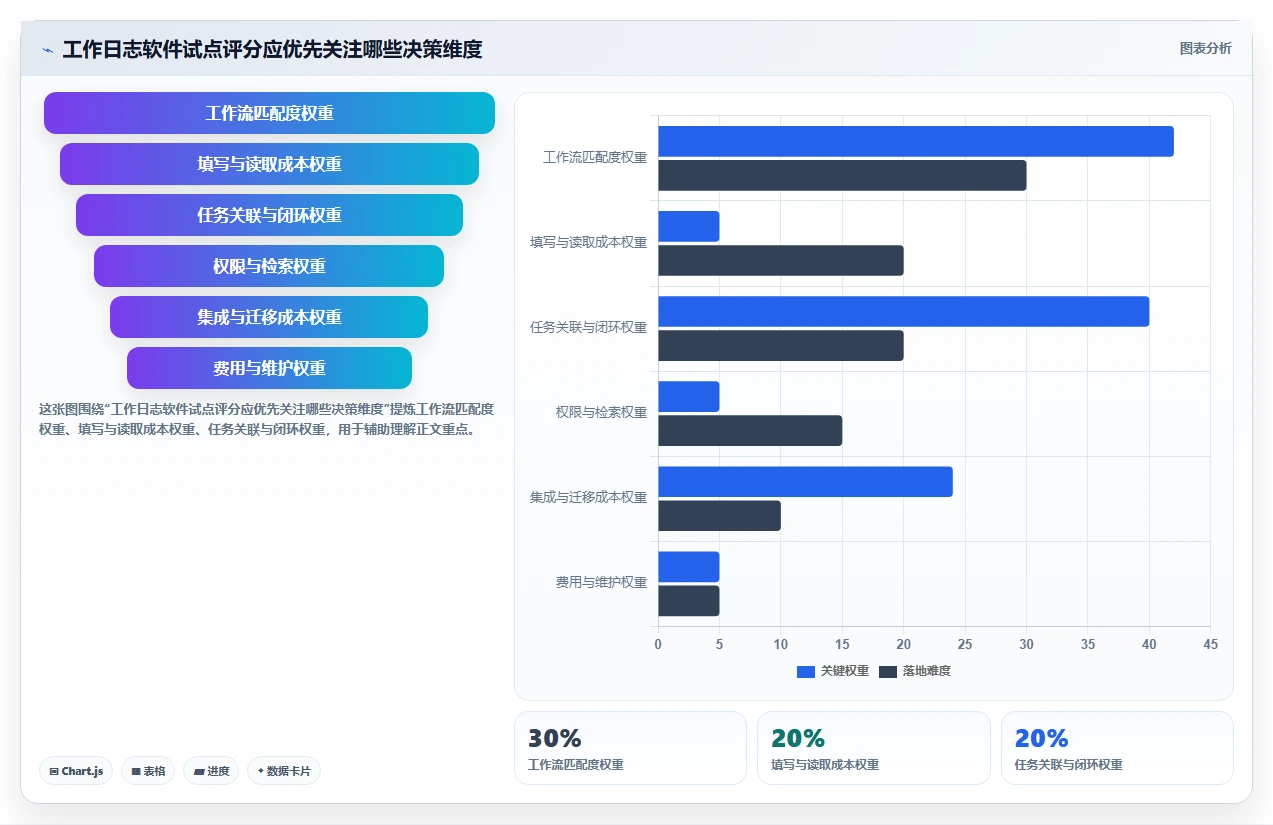1273x825 pixels.
Task: Click the 集成与迁移成本权重 y-axis label
Action: pos(588,497)
